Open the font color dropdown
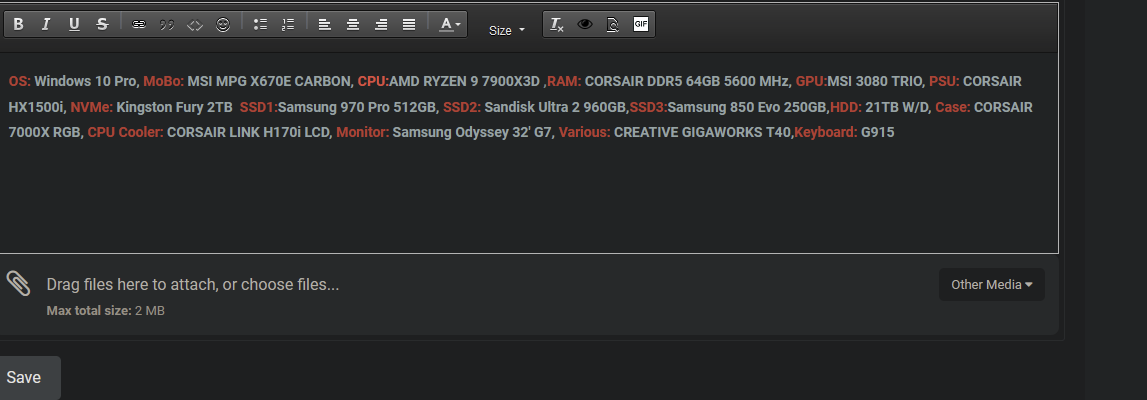 click(x=449, y=24)
